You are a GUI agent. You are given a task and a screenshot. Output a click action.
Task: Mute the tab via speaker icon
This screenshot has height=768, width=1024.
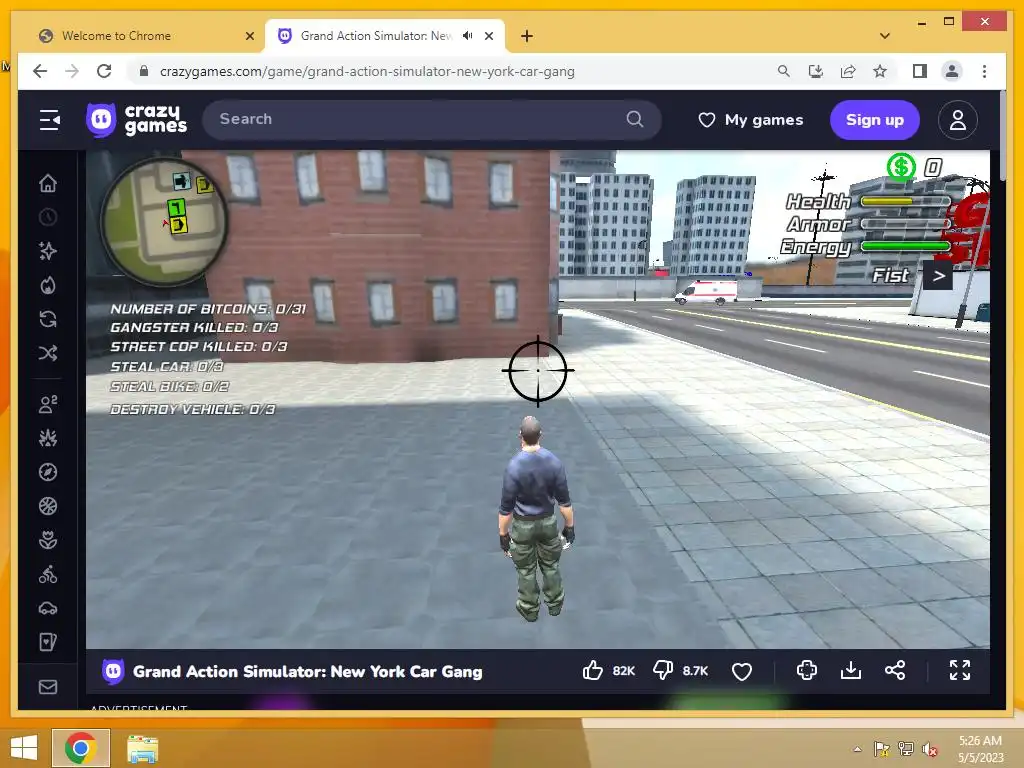468,36
